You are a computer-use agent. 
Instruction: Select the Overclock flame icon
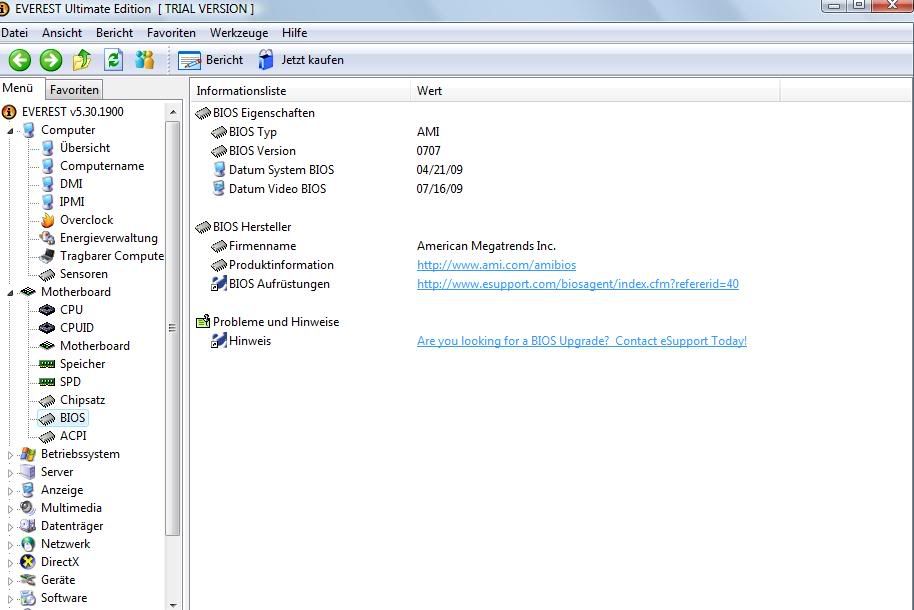coord(48,220)
